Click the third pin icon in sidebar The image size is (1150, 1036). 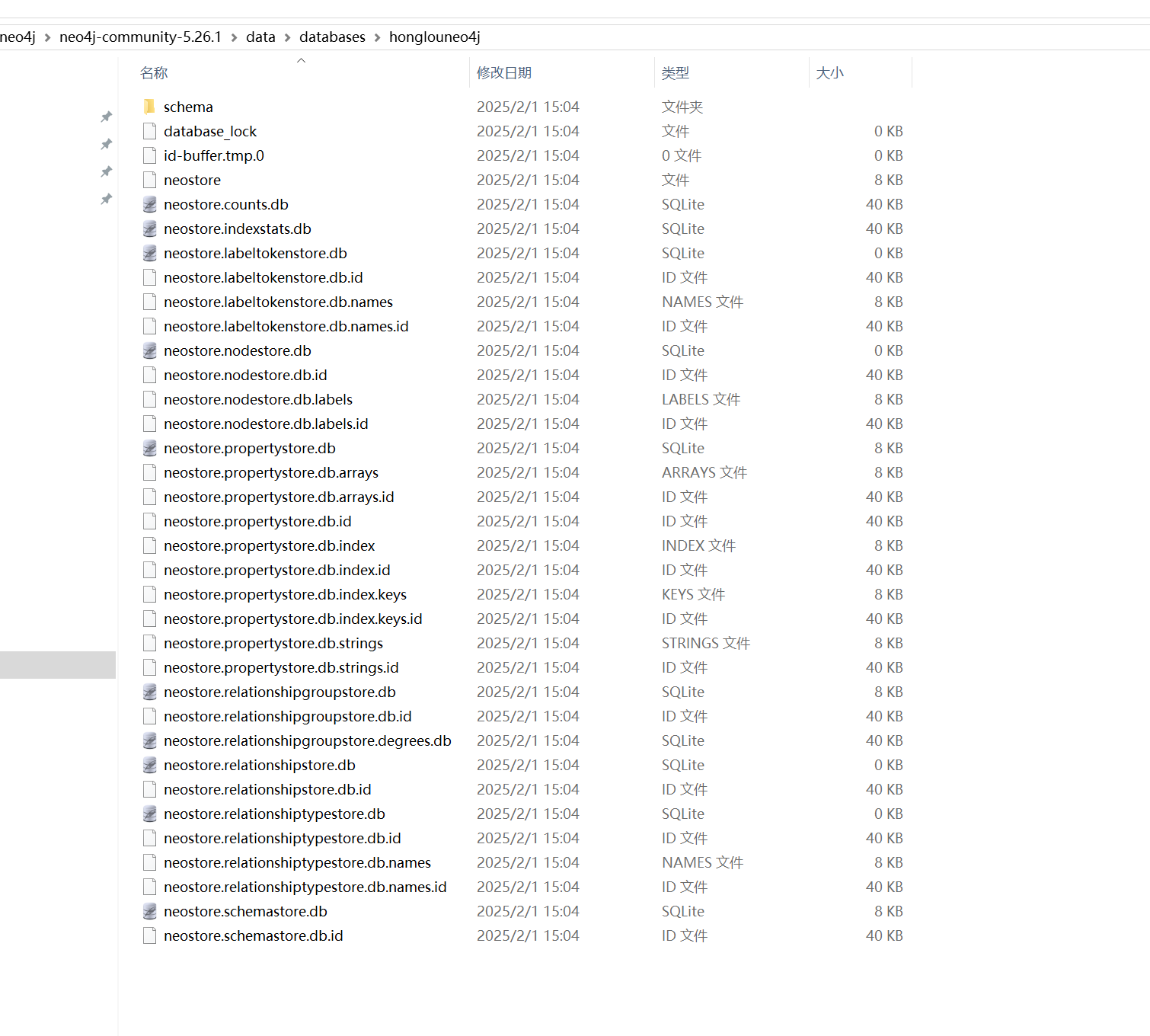107,171
